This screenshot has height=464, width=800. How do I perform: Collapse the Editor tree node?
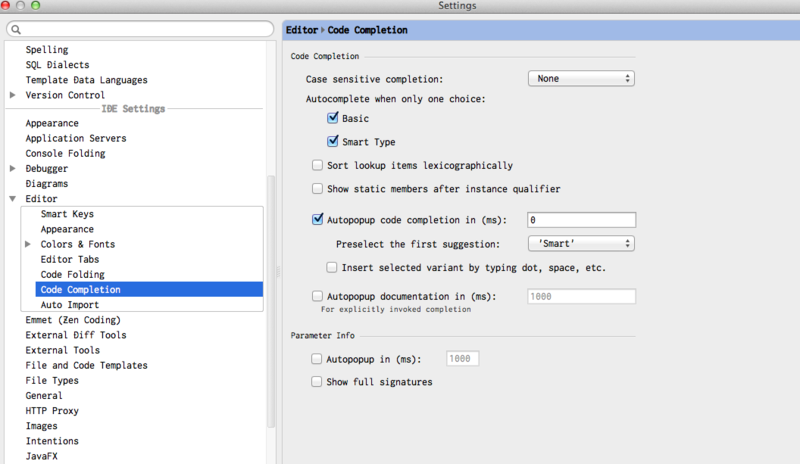pos(13,199)
